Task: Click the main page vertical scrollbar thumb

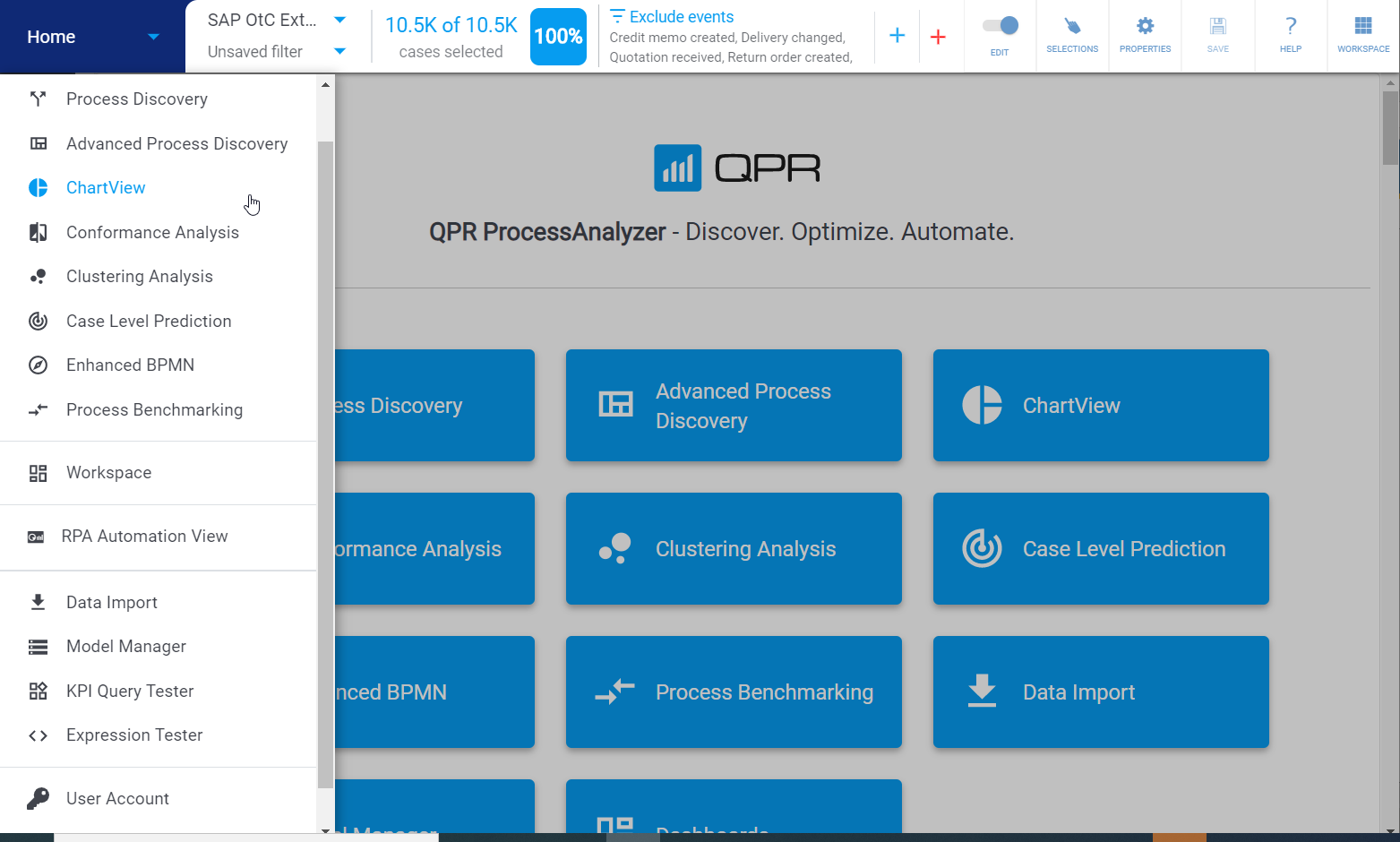Action: click(1390, 128)
